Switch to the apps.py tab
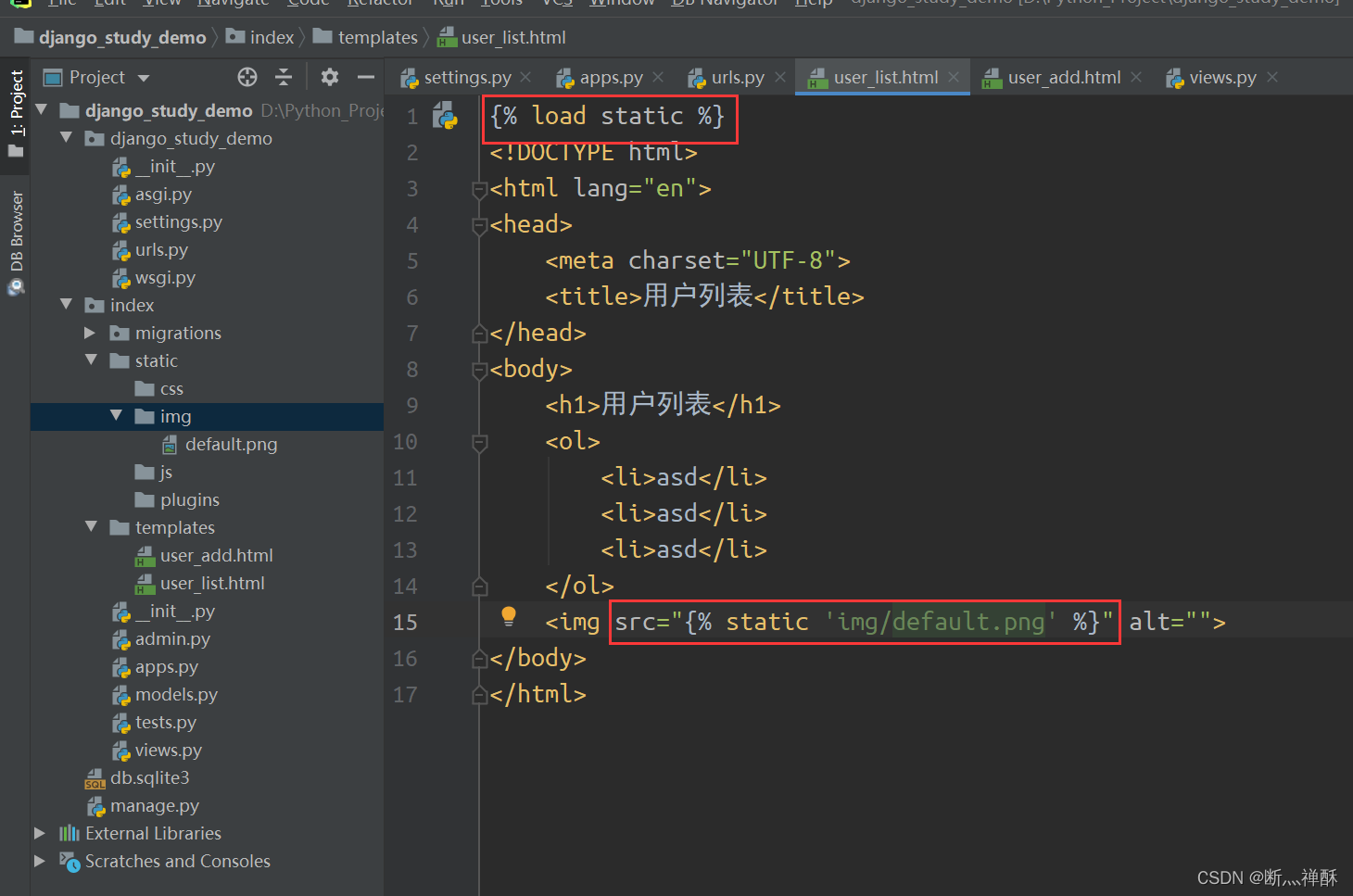 click(x=600, y=78)
